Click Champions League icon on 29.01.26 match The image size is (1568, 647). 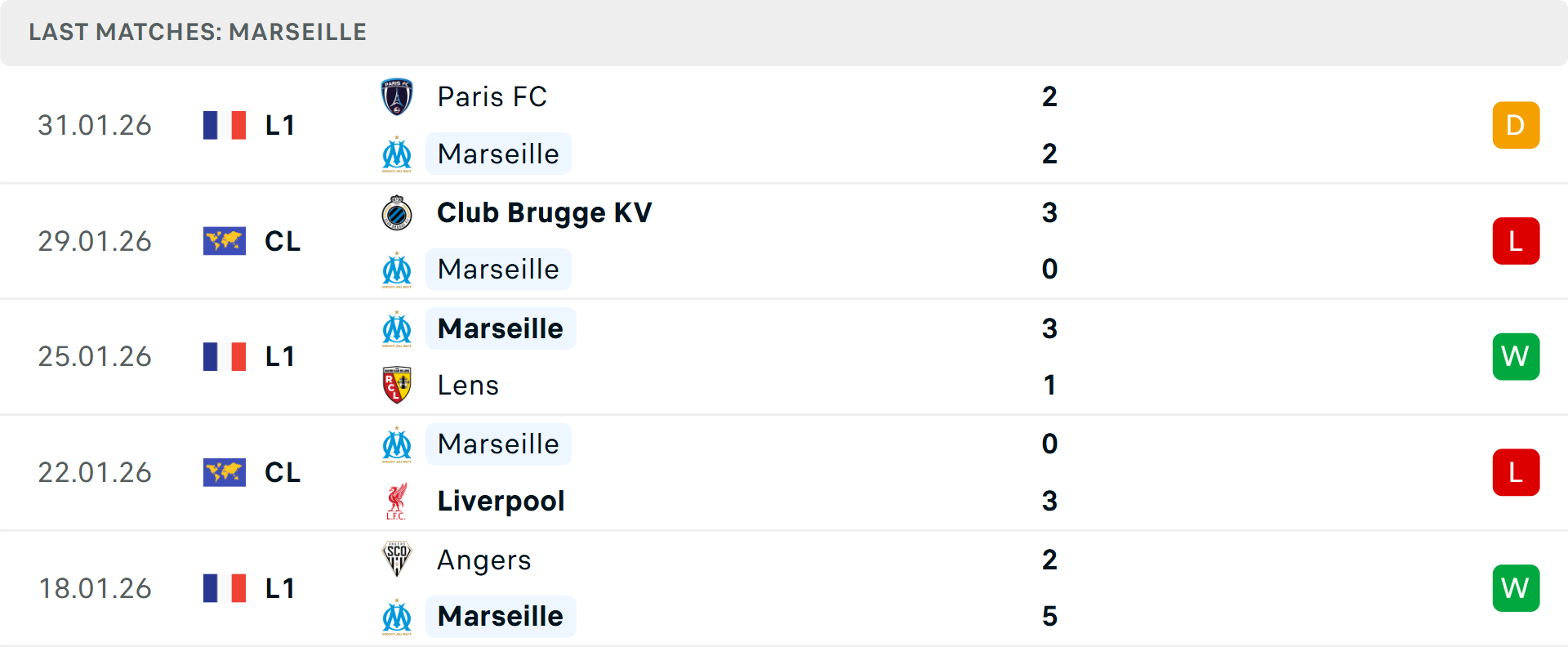point(225,241)
